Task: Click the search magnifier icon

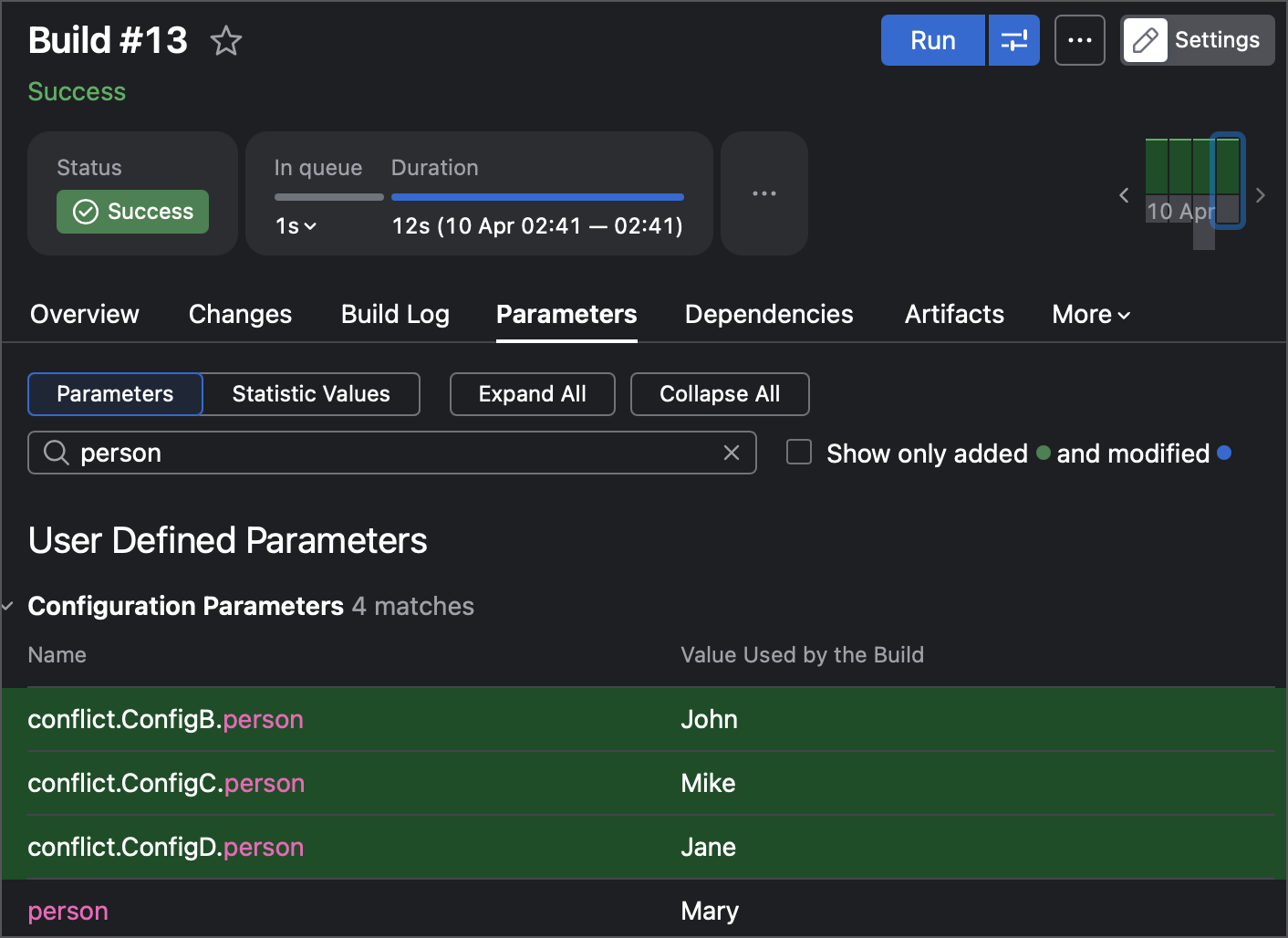Action: click(57, 453)
